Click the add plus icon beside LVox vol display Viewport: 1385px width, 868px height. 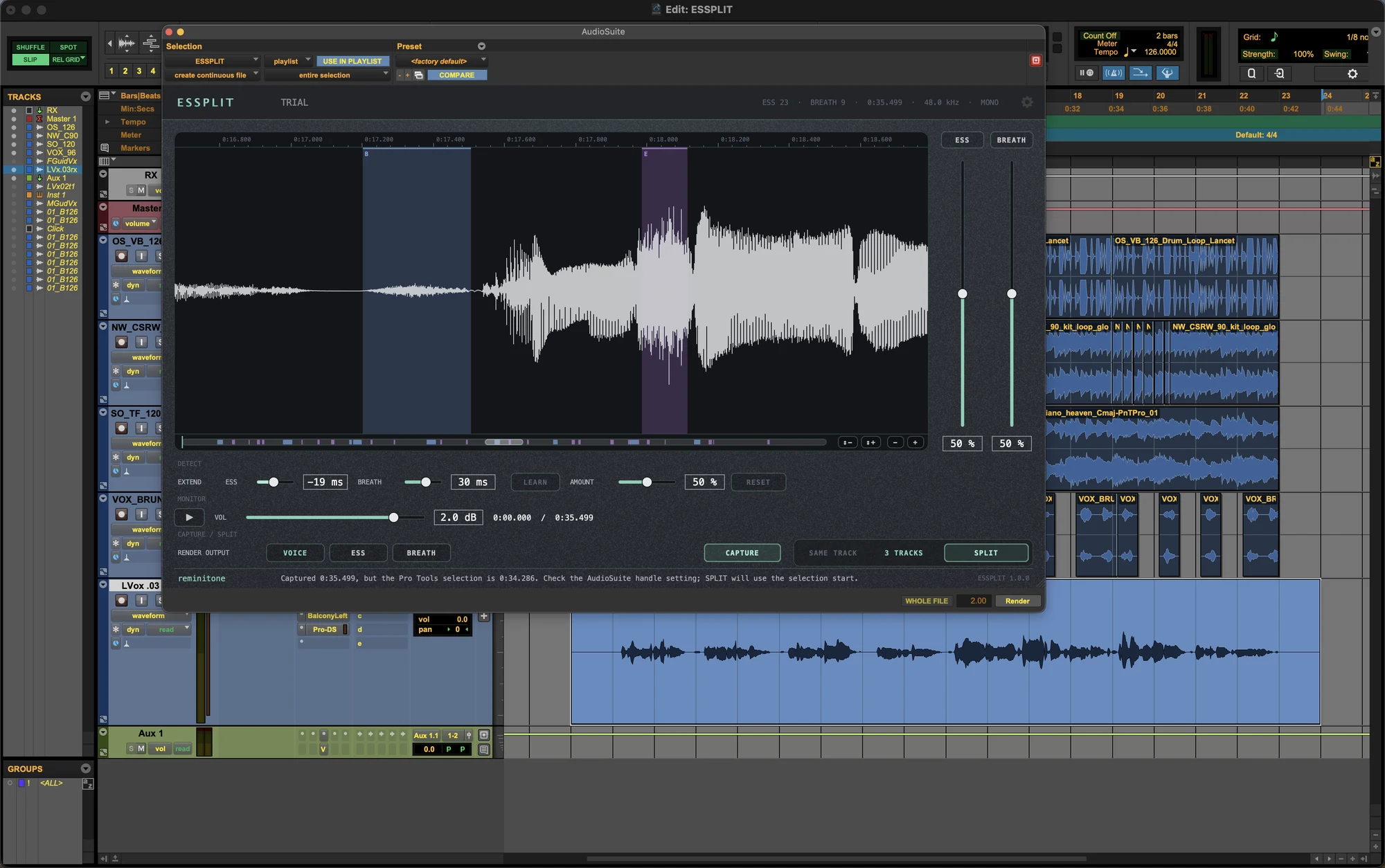point(484,617)
